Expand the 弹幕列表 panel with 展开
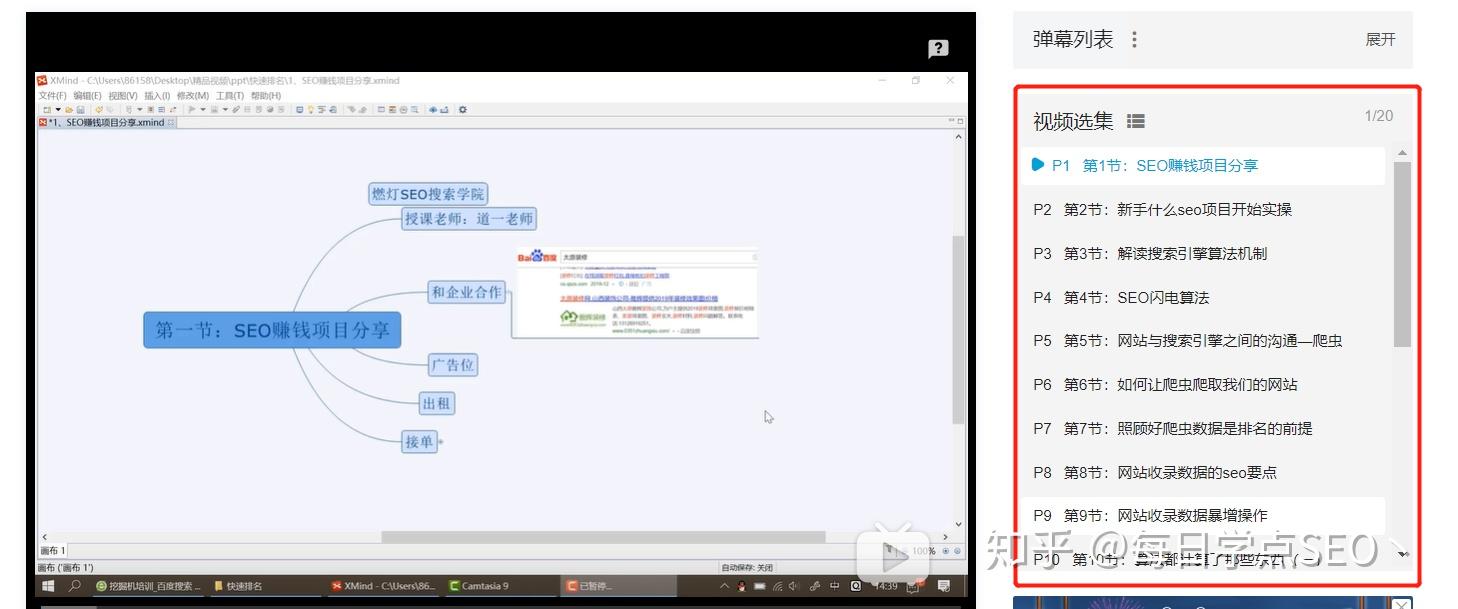Screen dimensions: 1458x609 pos(1380,39)
